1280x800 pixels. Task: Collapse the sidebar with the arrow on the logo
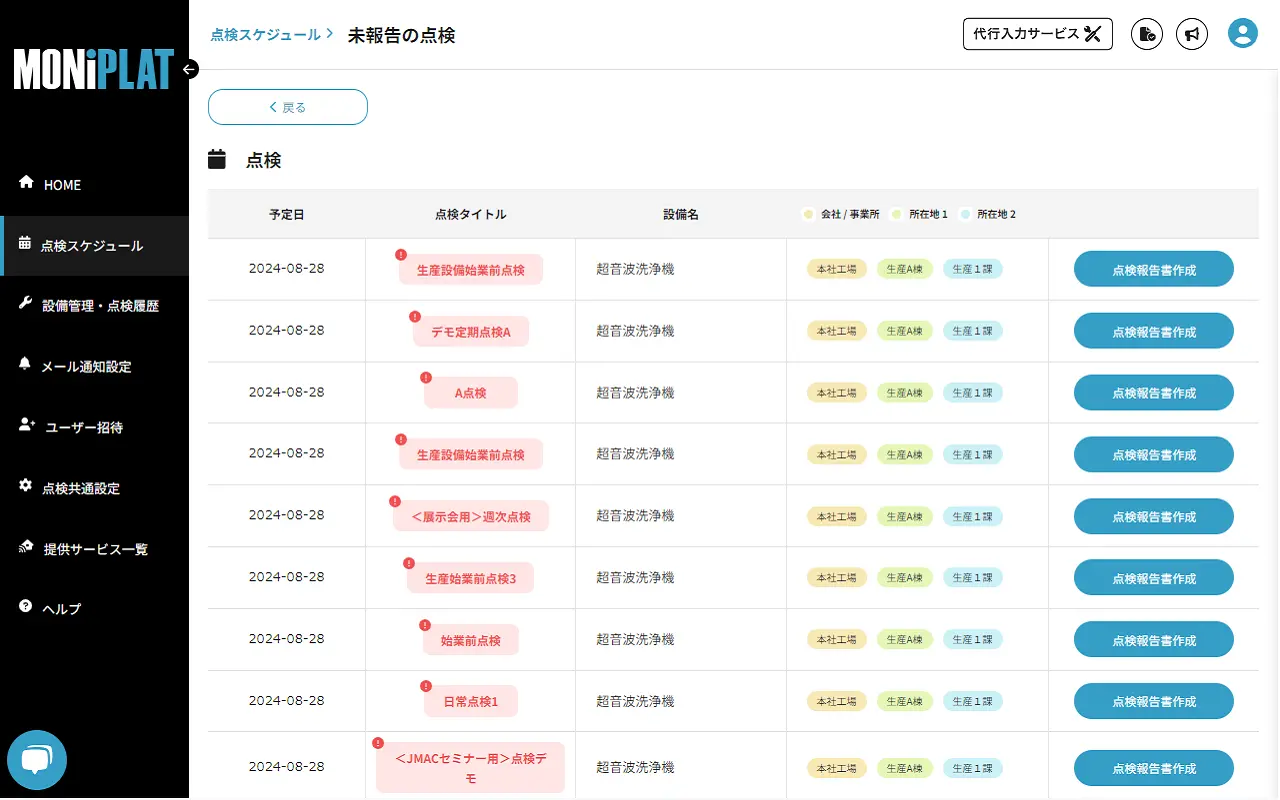click(189, 70)
